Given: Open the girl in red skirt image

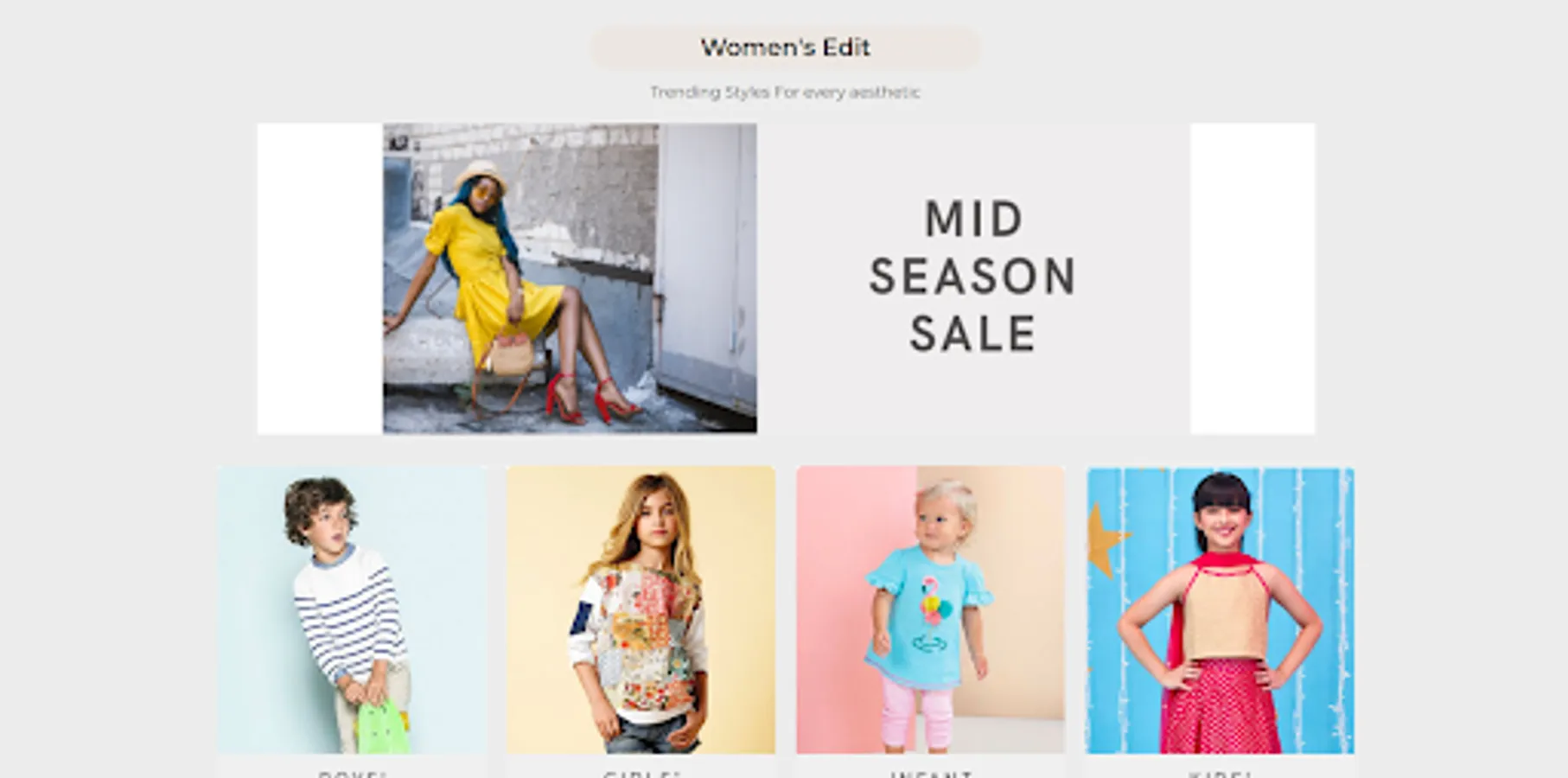Looking at the screenshot, I should pos(1221,610).
